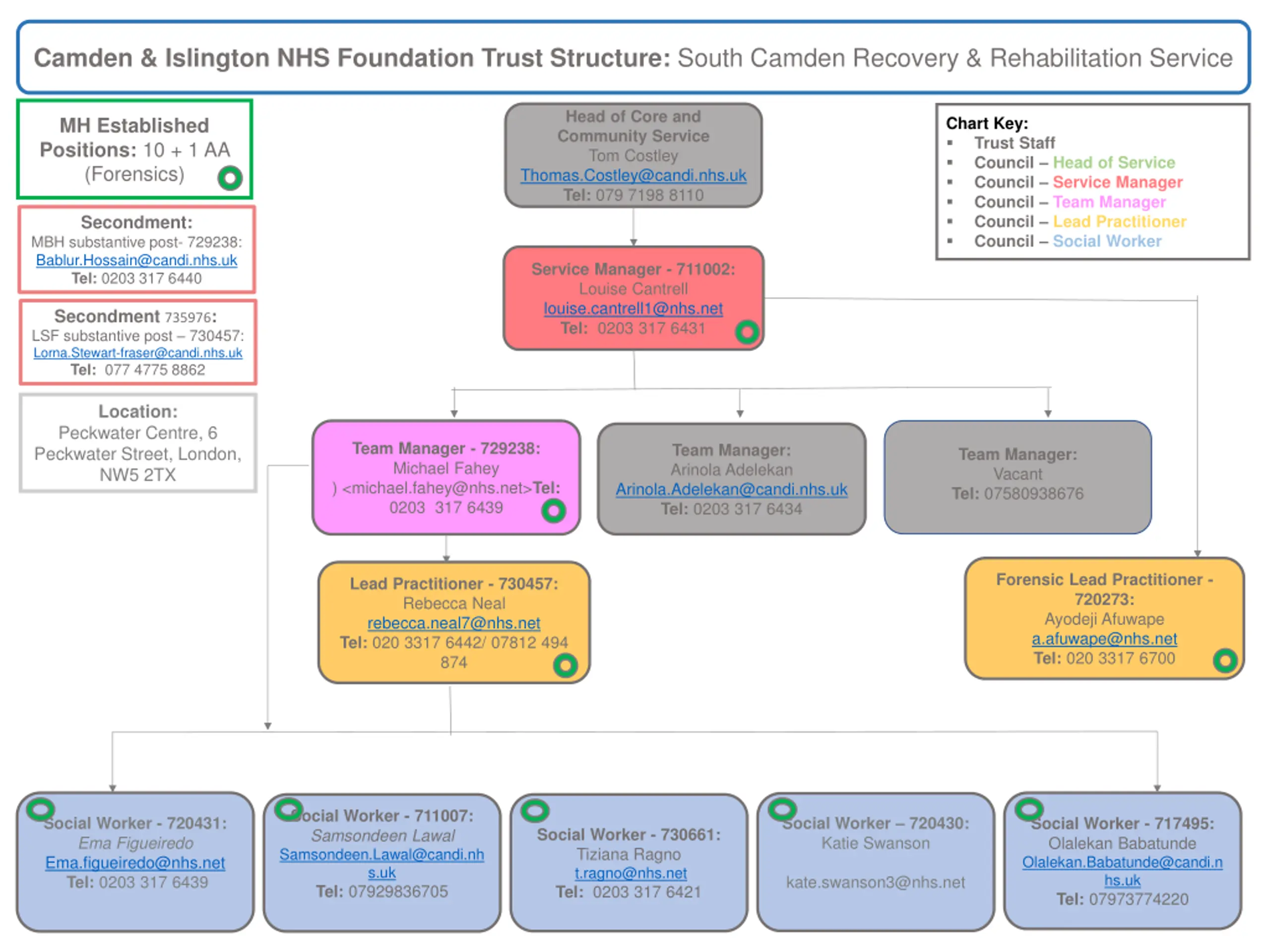This screenshot has width=1270, height=952.
Task: Click green circle on Rebecca Neal box
Action: [565, 665]
